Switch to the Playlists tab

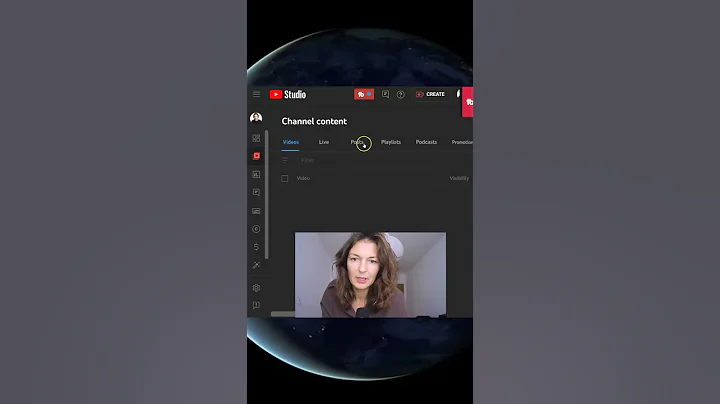coord(391,142)
